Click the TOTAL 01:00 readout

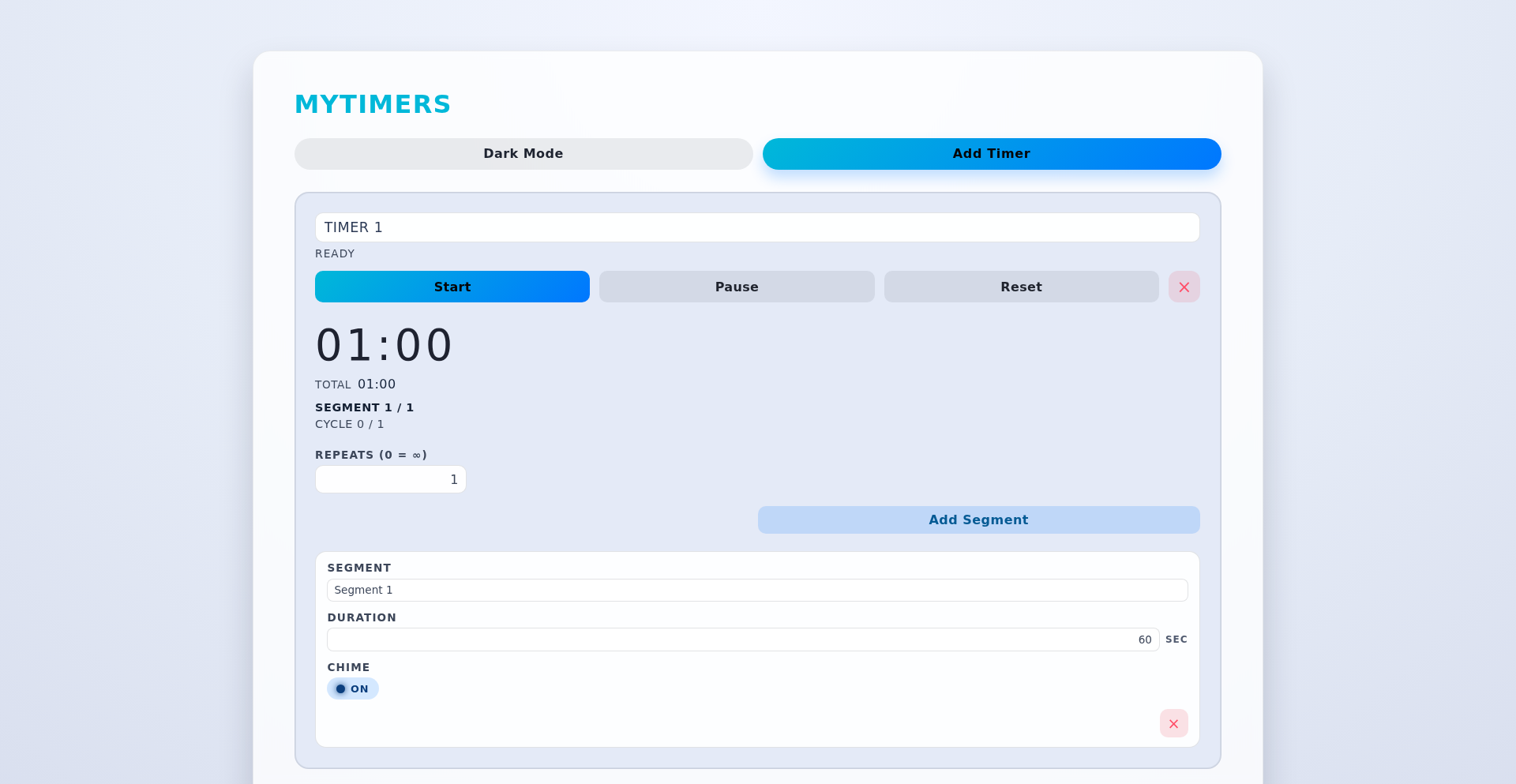(355, 384)
